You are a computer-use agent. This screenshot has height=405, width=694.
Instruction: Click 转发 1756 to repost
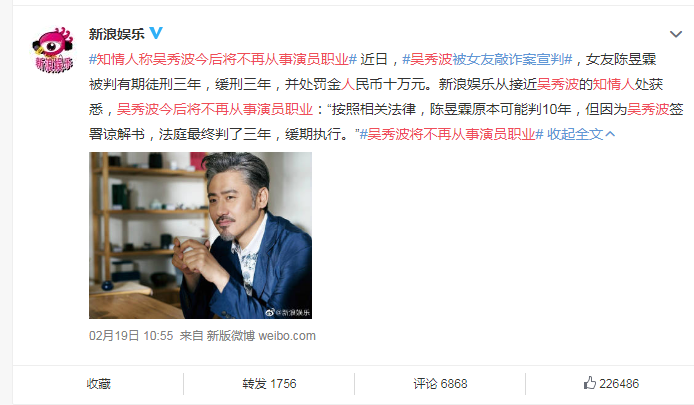coord(269,383)
